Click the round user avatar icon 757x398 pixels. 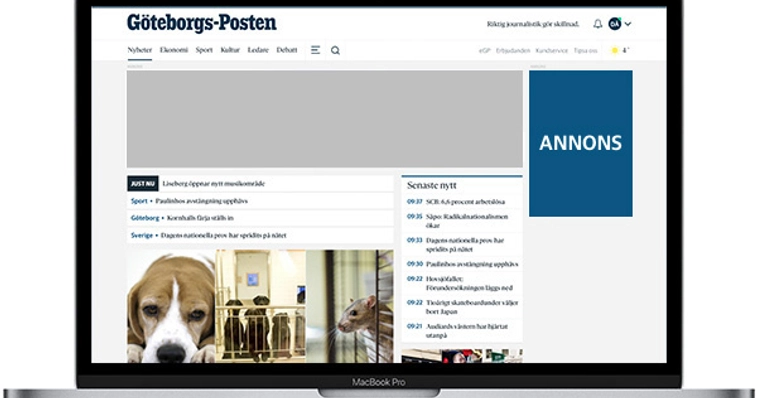pyautogui.click(x=615, y=24)
